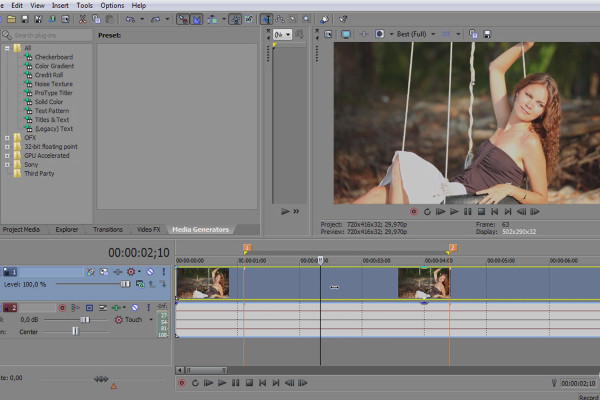
Task: Open the Touch automation mode dropdown
Action: pos(151,320)
